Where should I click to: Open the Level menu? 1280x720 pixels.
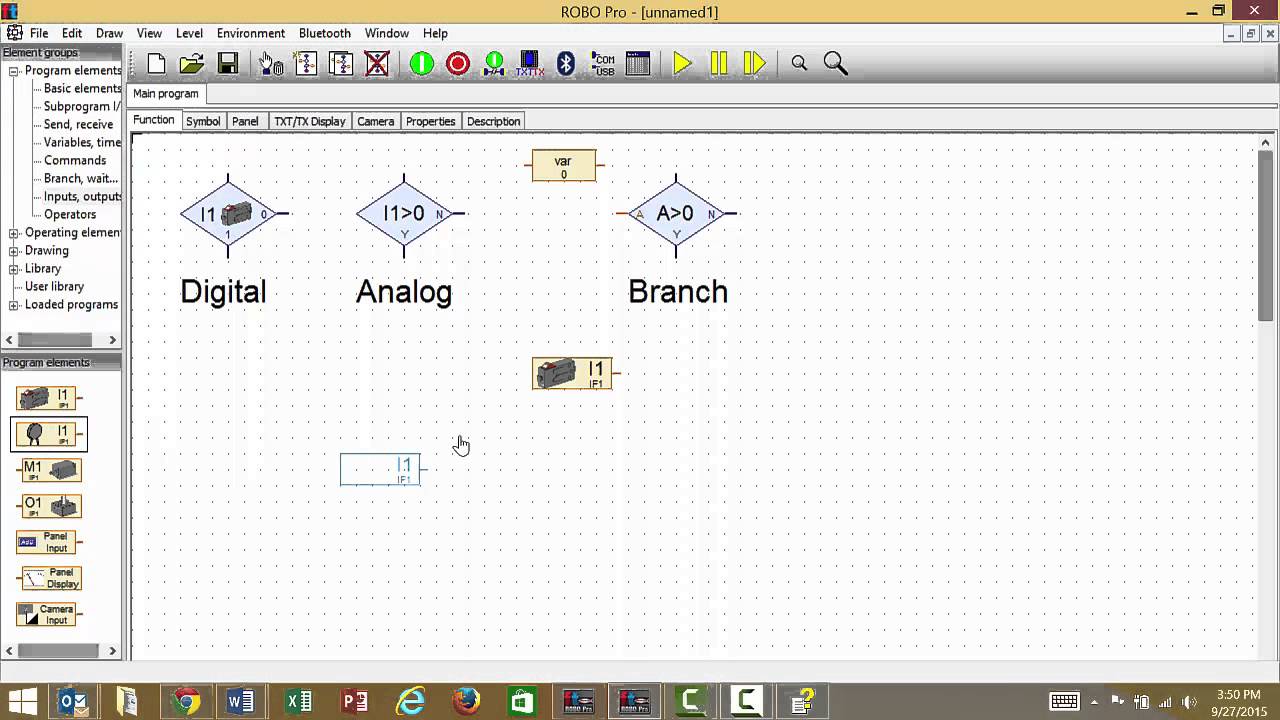click(x=189, y=33)
